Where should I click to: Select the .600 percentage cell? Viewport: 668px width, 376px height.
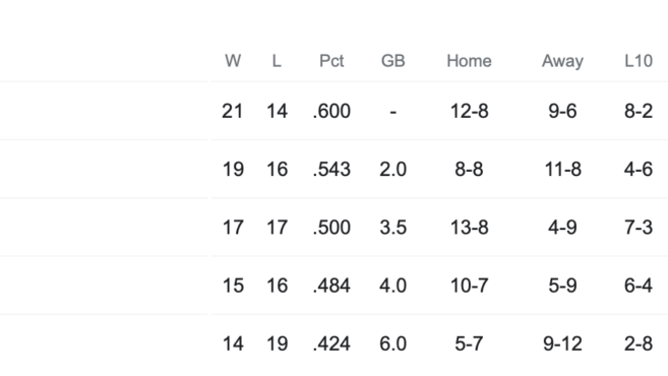click(331, 111)
